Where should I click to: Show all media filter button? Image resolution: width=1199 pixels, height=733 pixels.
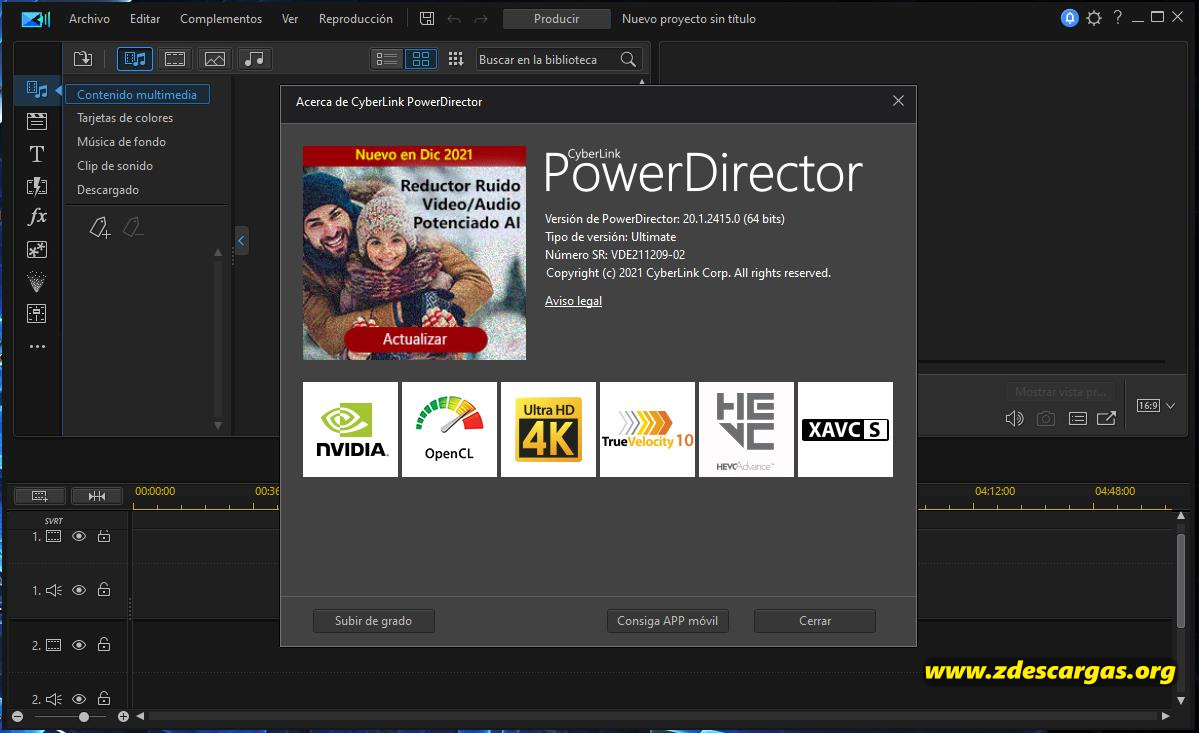pyautogui.click(x=135, y=59)
